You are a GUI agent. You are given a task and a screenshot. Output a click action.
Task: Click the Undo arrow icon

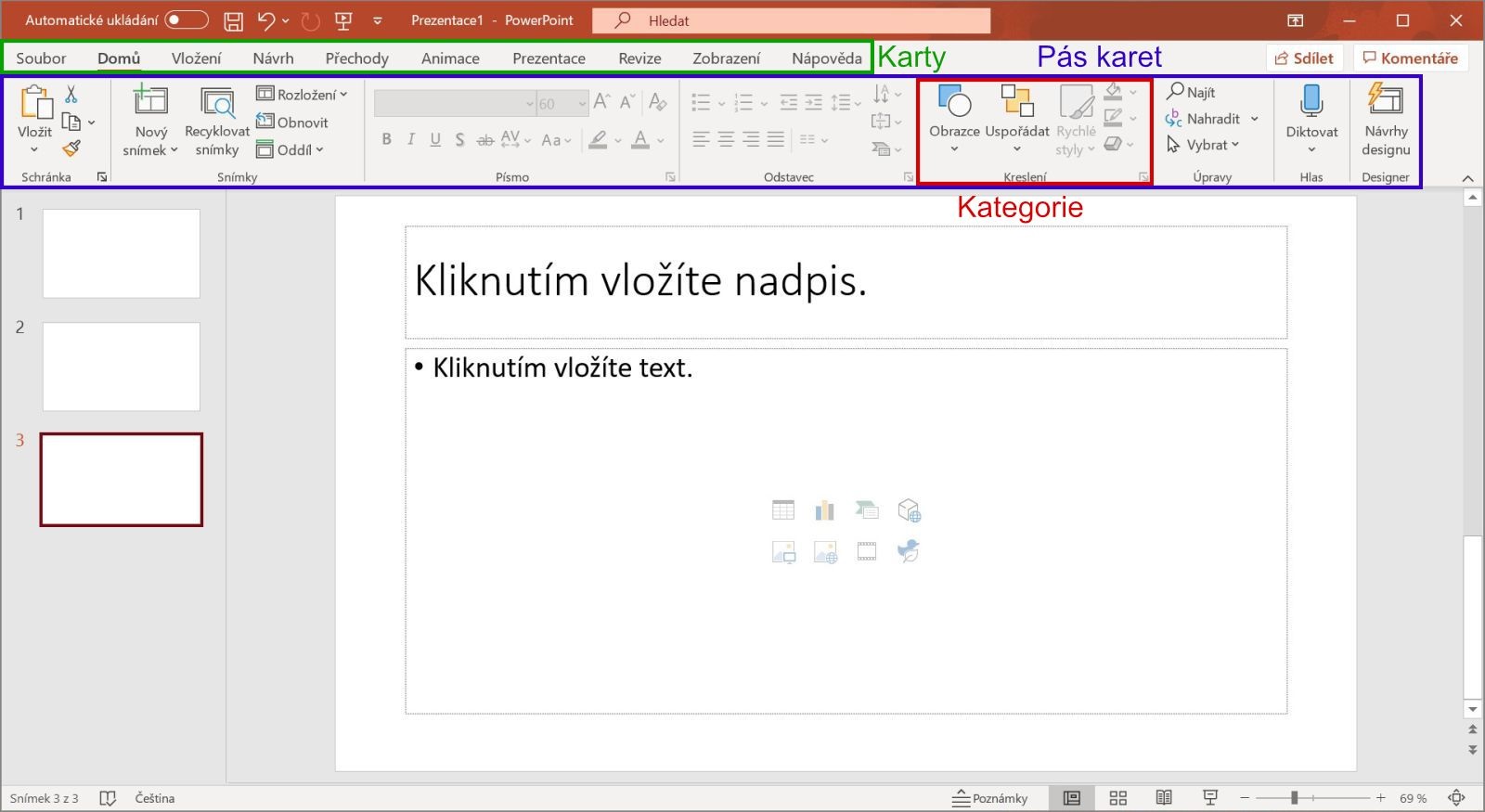point(266,20)
